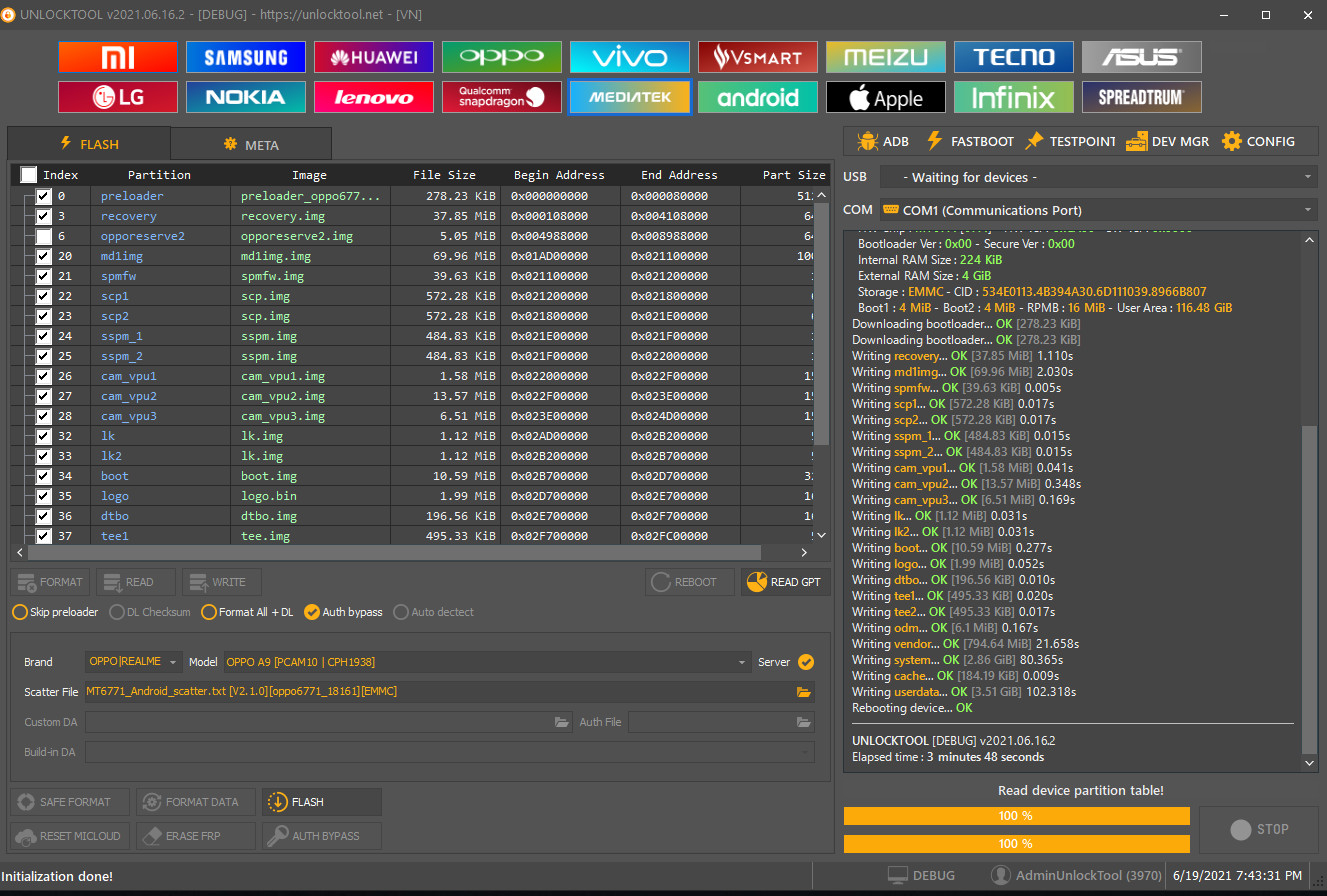The height and width of the screenshot is (896, 1327).
Task: Select the Xiaomi MI brand icon
Action: click(118, 57)
